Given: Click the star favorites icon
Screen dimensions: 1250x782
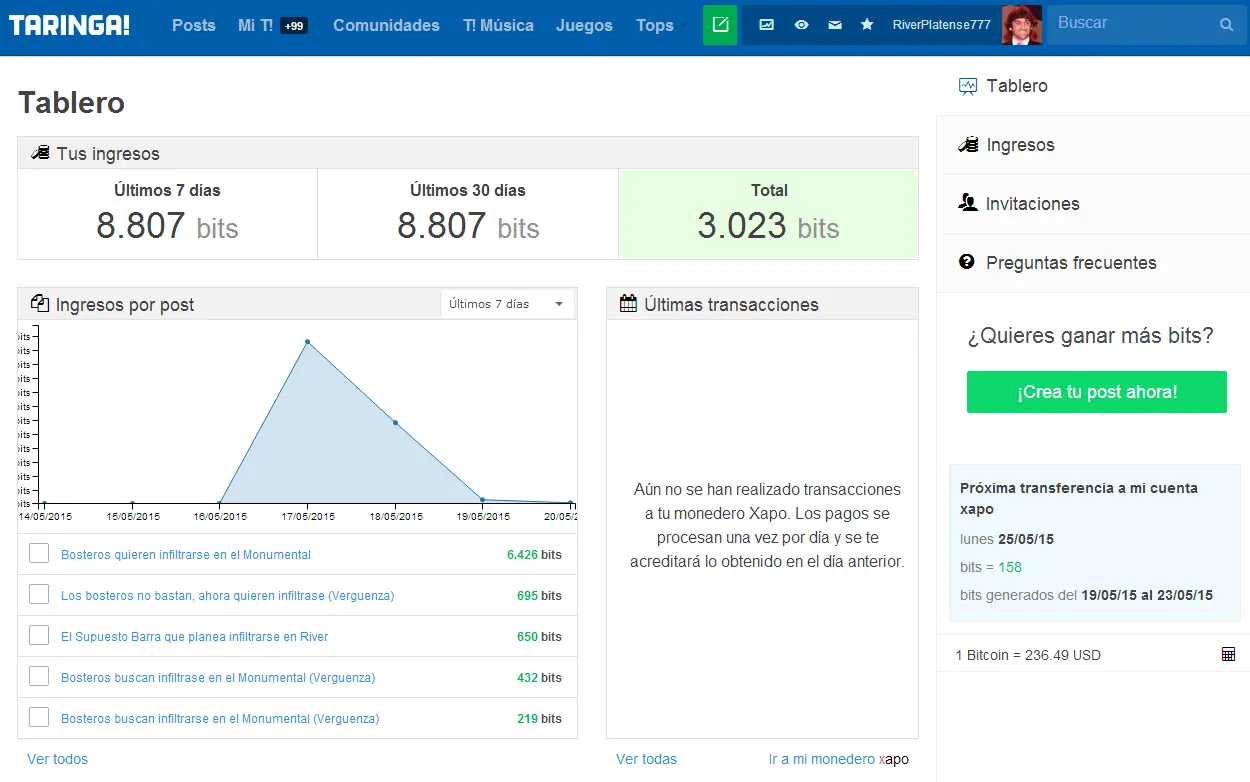Looking at the screenshot, I should tap(867, 25).
